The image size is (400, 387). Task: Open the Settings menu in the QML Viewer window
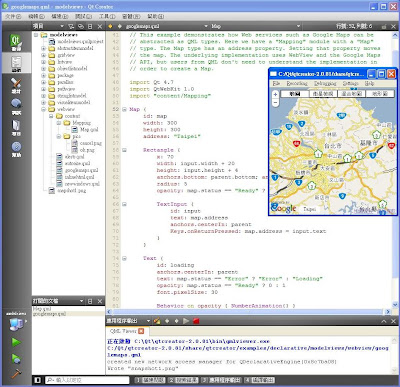350,83
